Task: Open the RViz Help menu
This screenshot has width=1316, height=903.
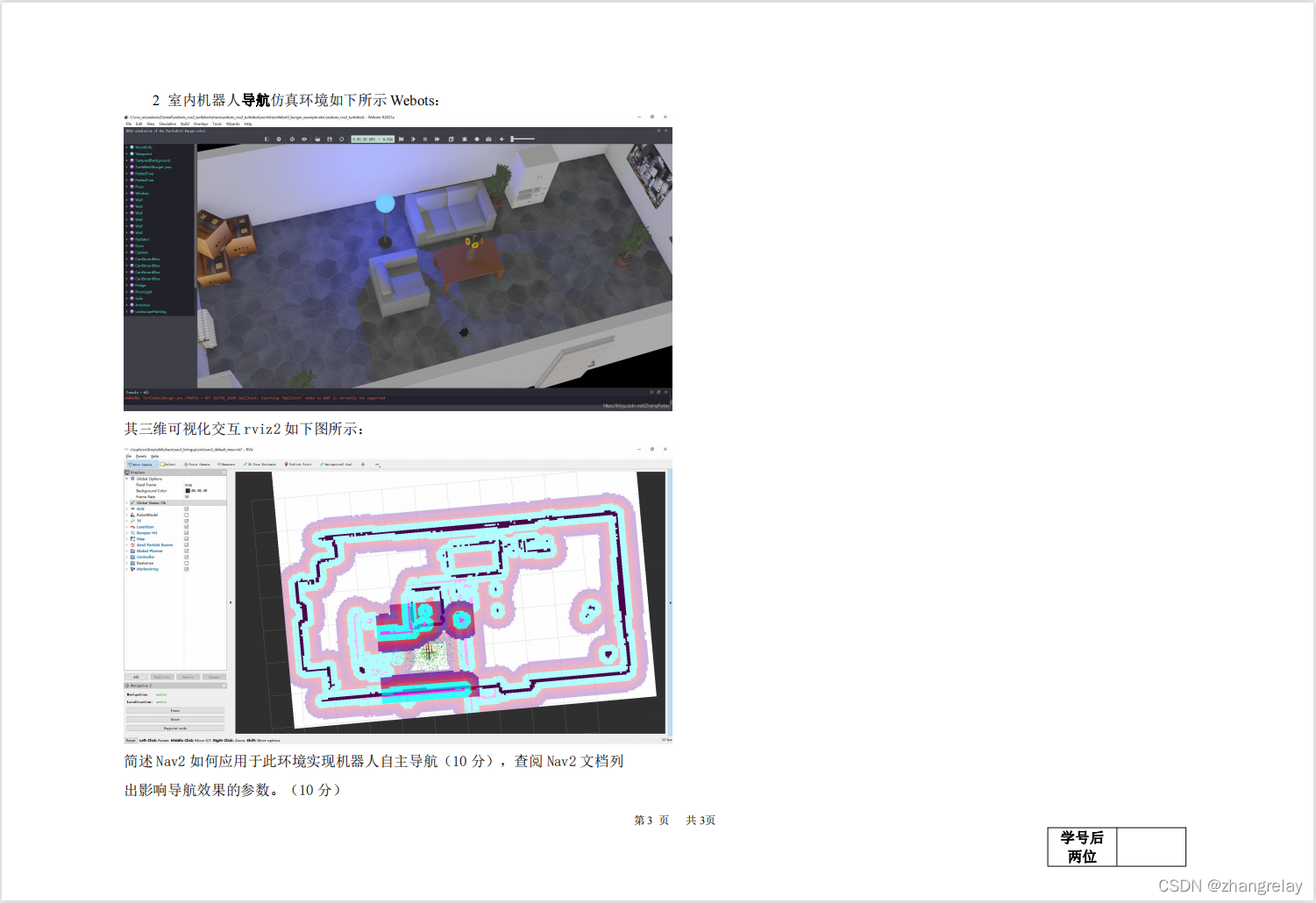Action: tap(154, 456)
